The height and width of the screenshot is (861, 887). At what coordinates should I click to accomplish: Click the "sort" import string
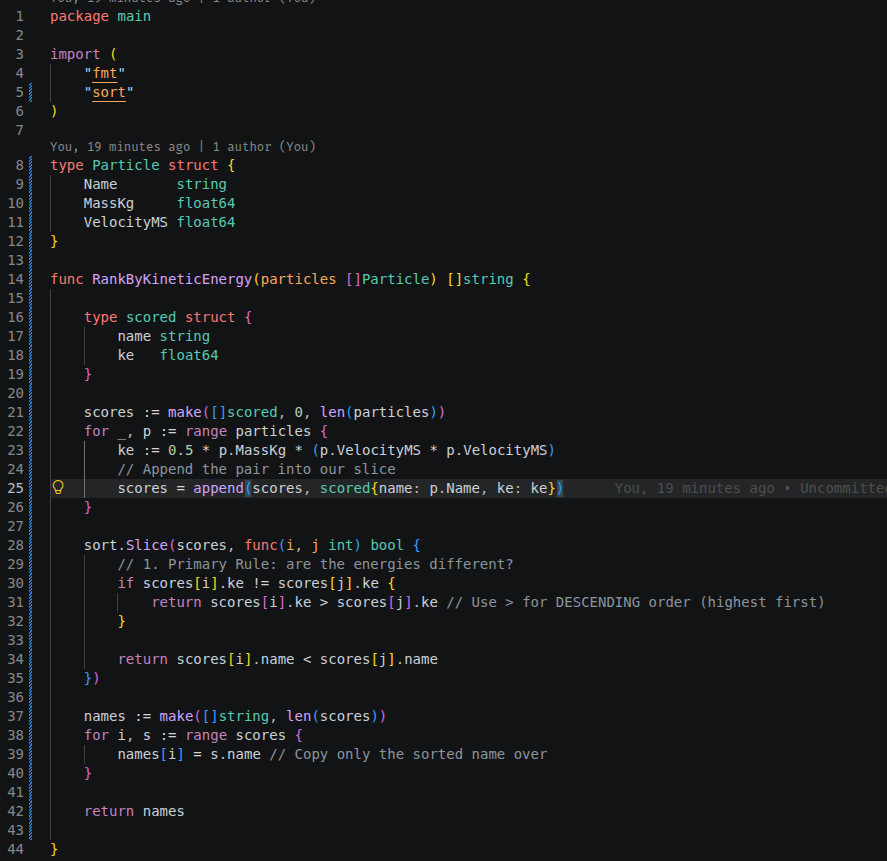(109, 92)
